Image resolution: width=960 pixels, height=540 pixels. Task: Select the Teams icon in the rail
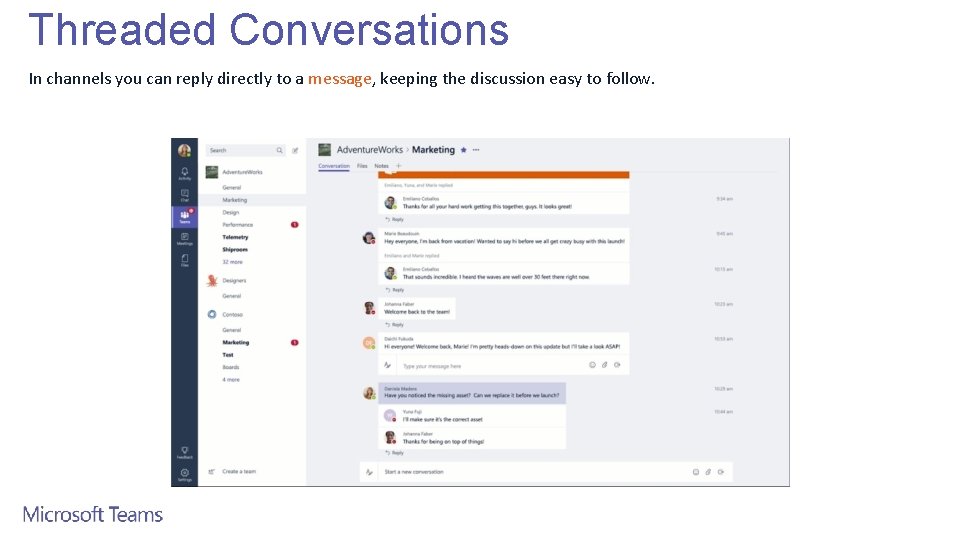[x=184, y=217]
